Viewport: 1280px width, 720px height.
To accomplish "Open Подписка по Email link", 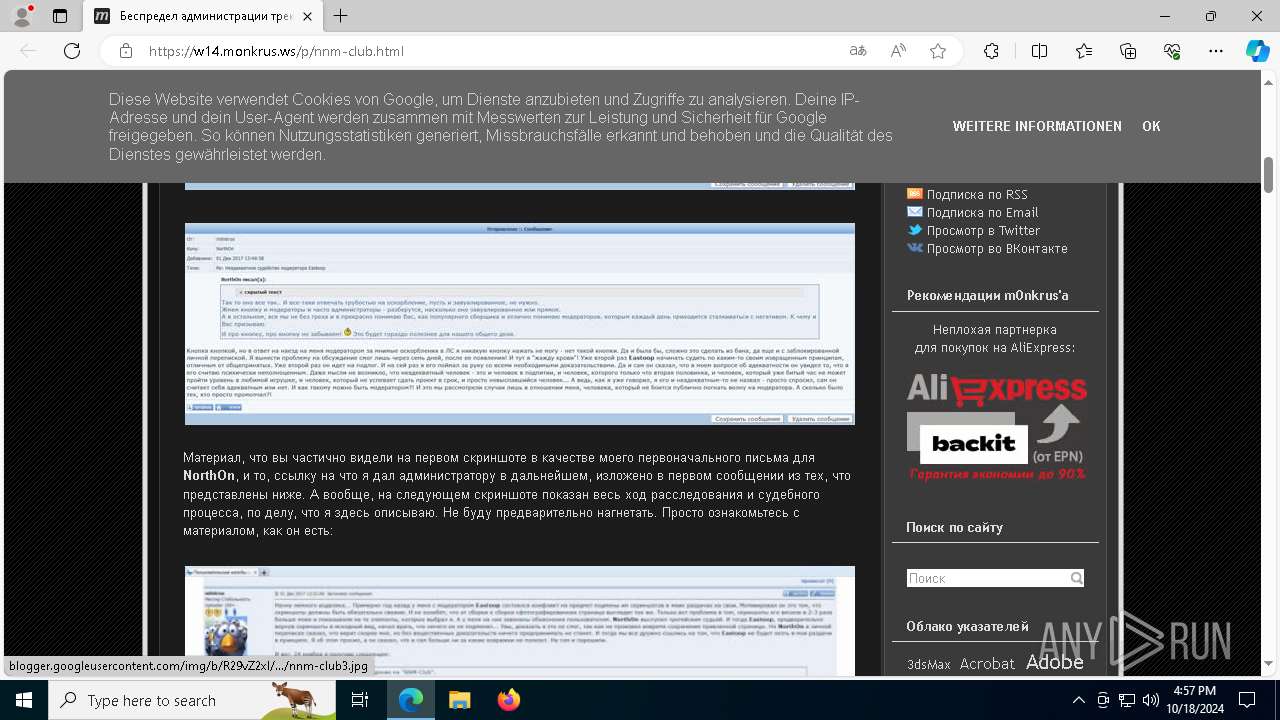I will [x=982, y=212].
